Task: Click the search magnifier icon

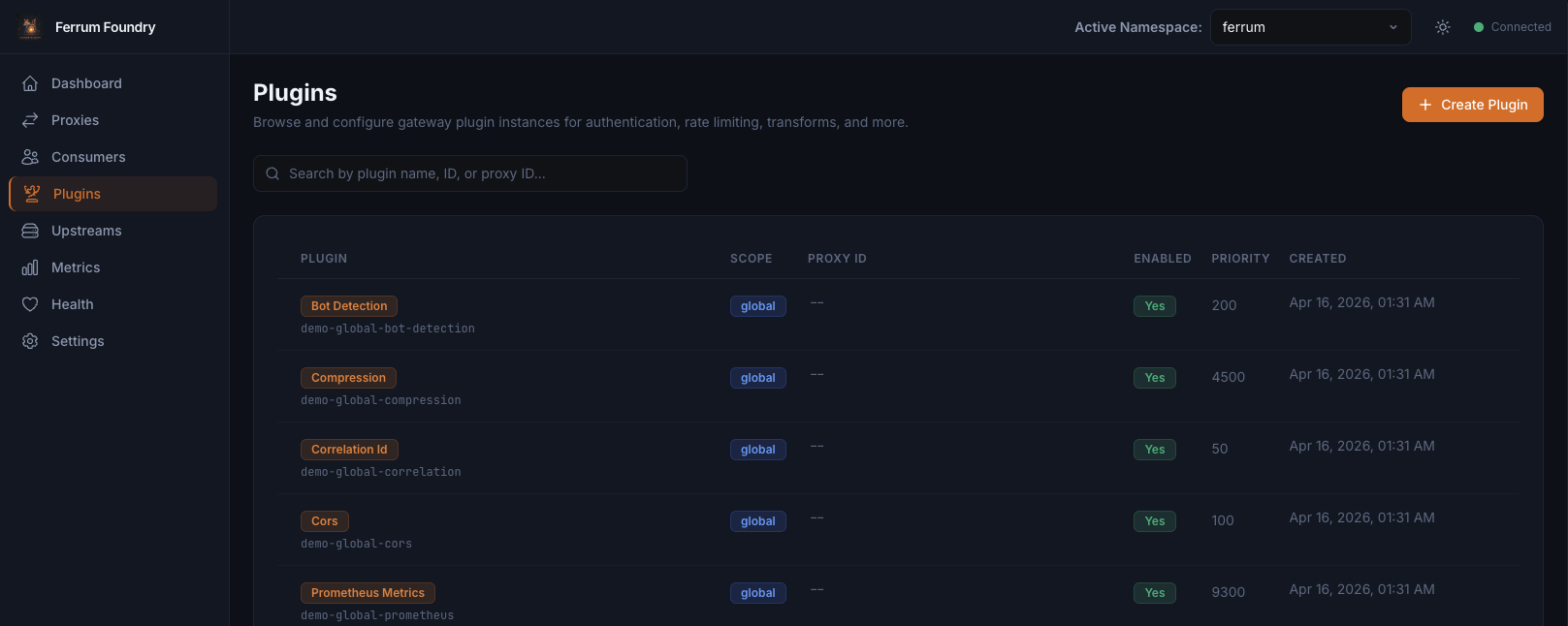Action: (x=272, y=173)
